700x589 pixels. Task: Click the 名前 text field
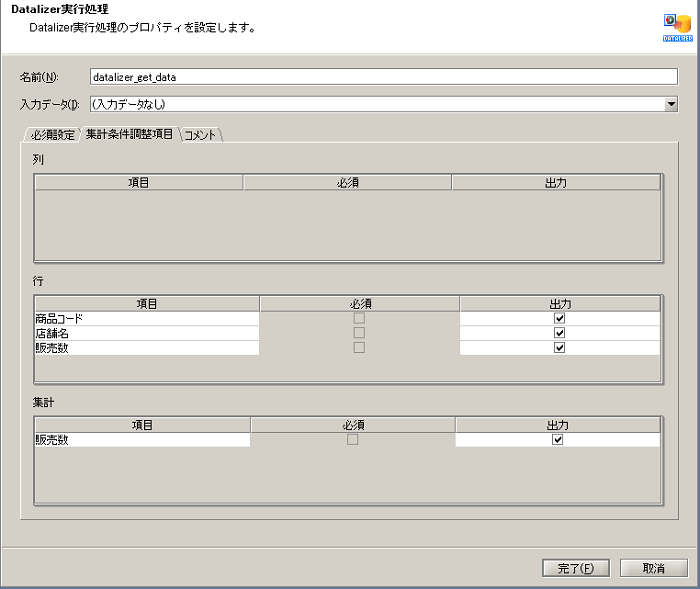point(382,77)
